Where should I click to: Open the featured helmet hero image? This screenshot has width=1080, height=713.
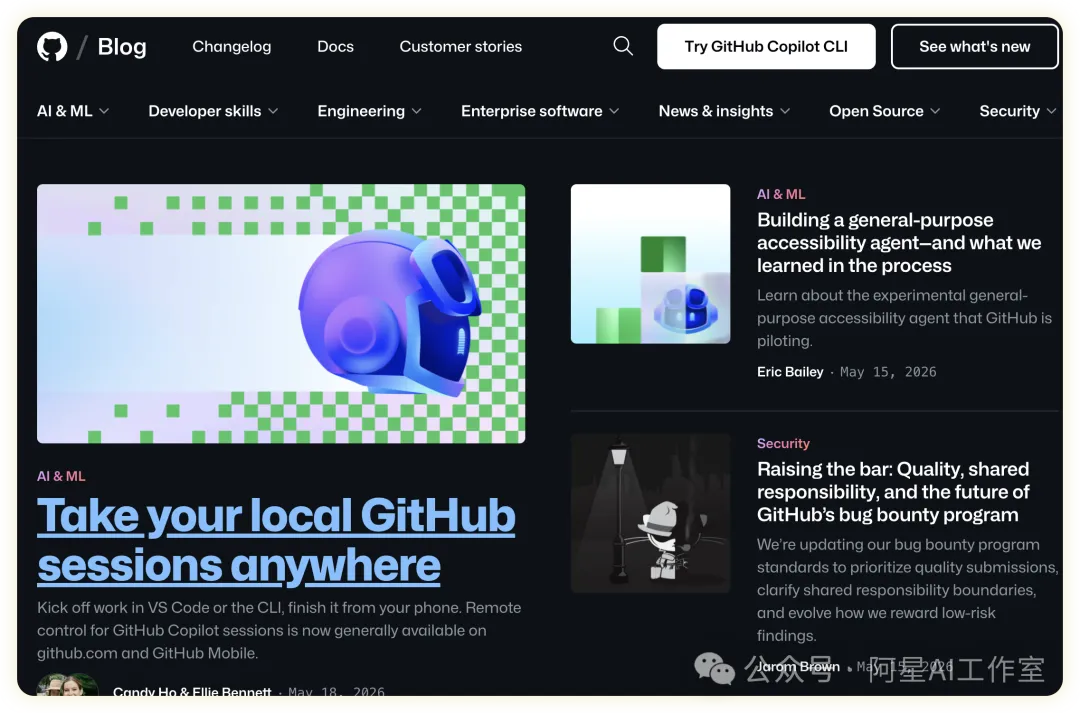[x=281, y=313]
